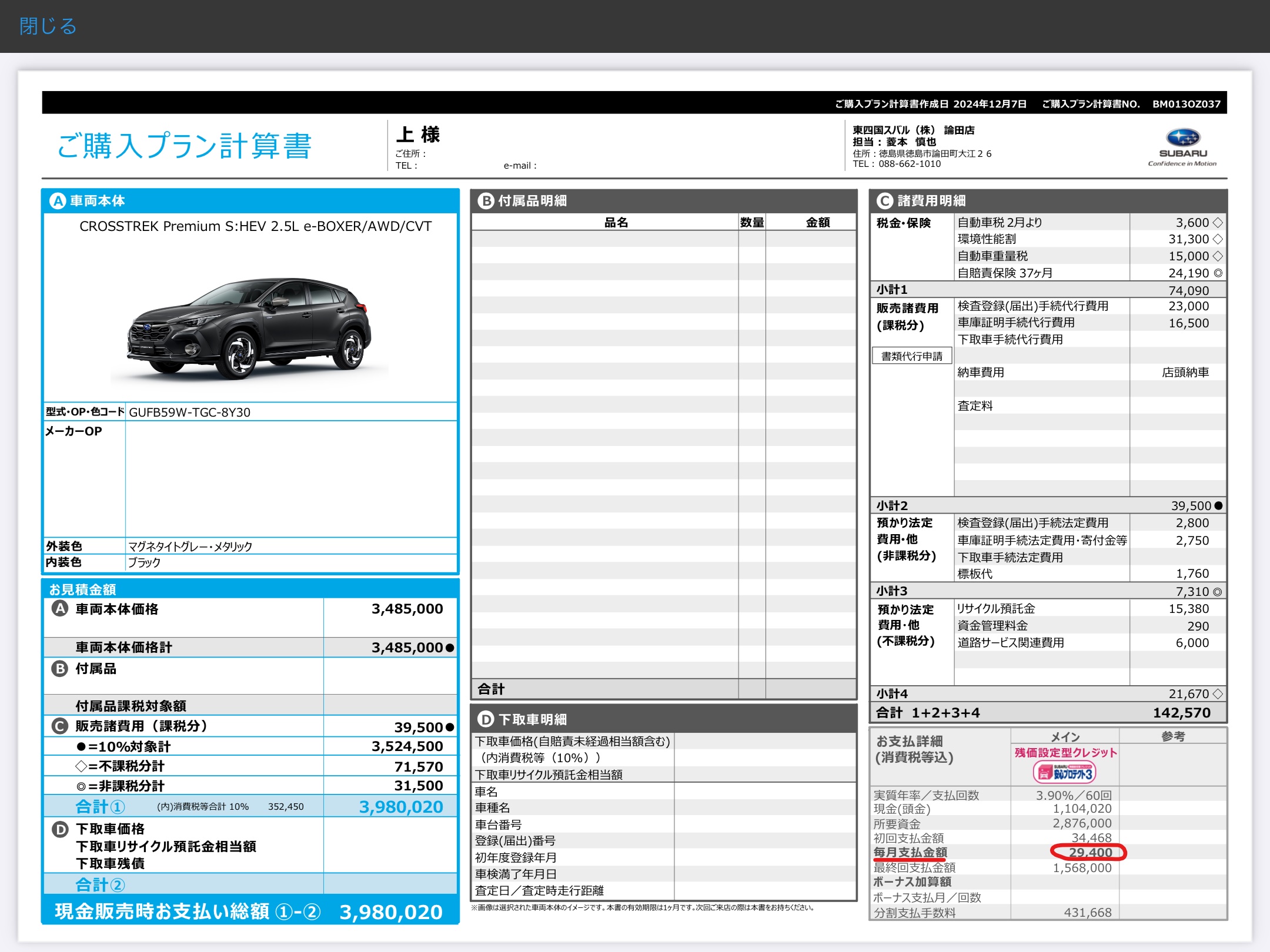Viewport: 1270px width, 952px height.
Task: Click the 品名 column header in accessories table
Action: coord(616,222)
